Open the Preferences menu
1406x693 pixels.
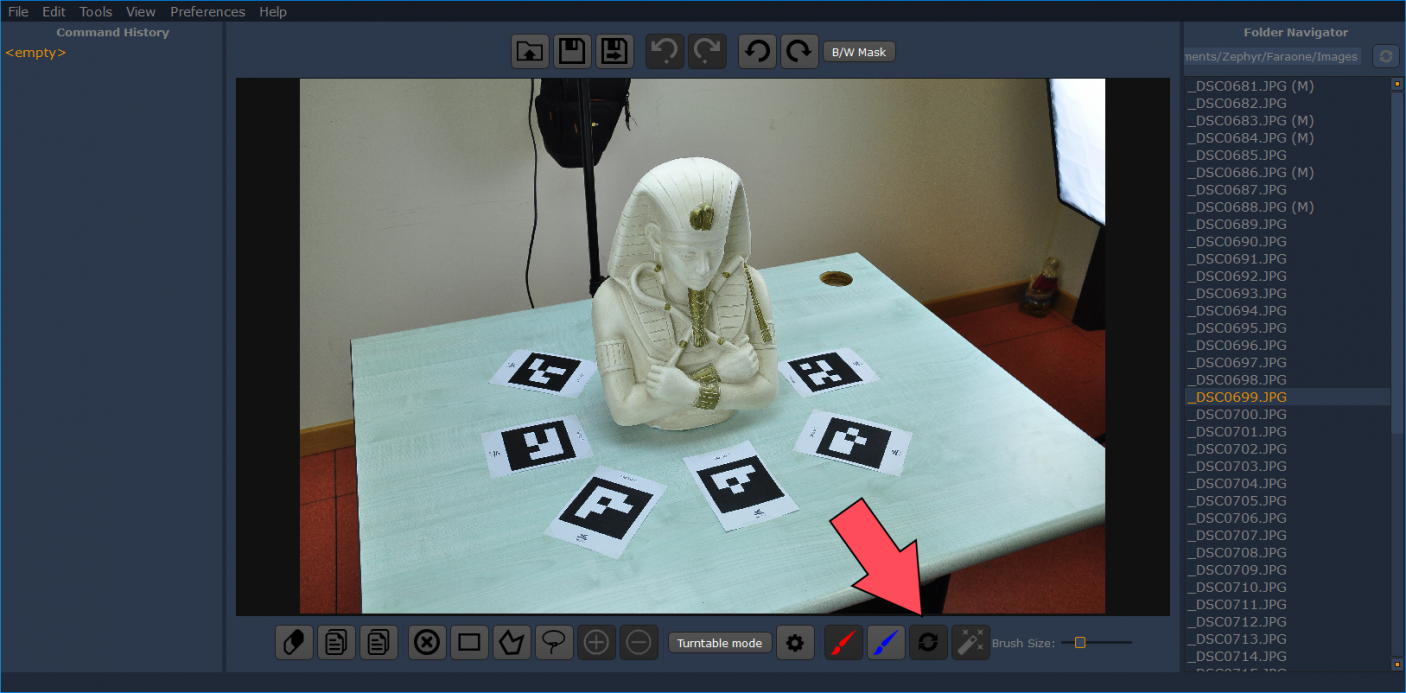pyautogui.click(x=207, y=12)
